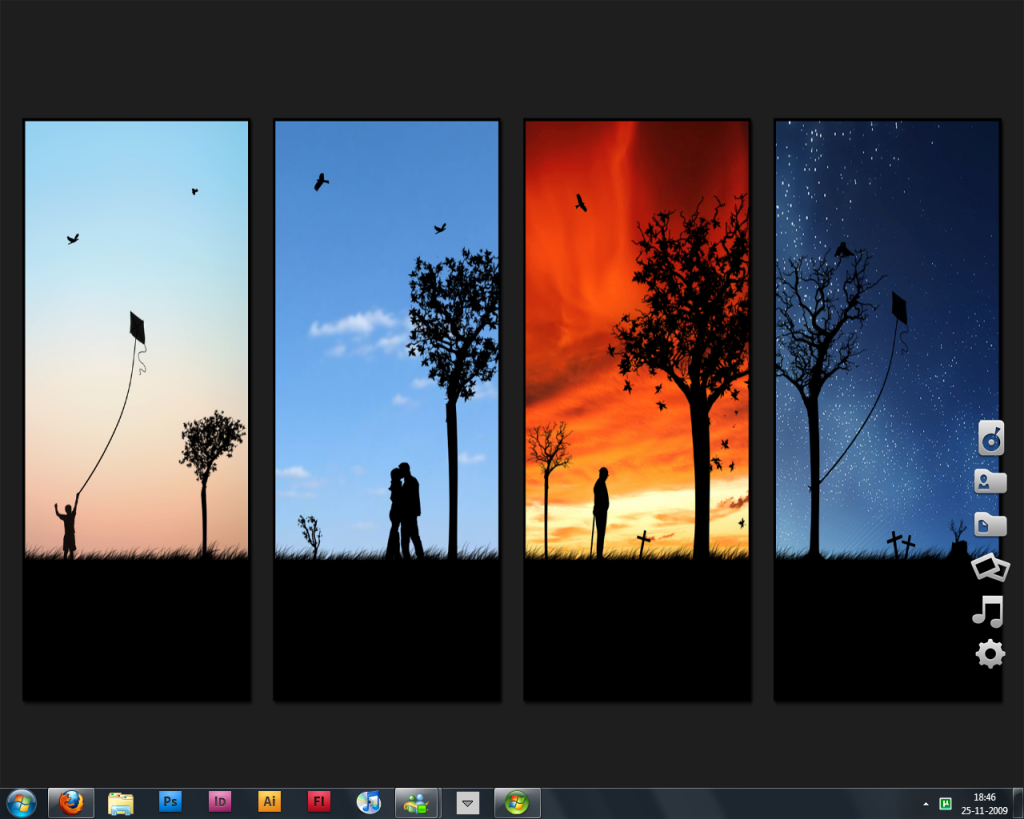Open the Windows Start menu
Viewport: 1024px width, 819px height.
tap(20, 803)
